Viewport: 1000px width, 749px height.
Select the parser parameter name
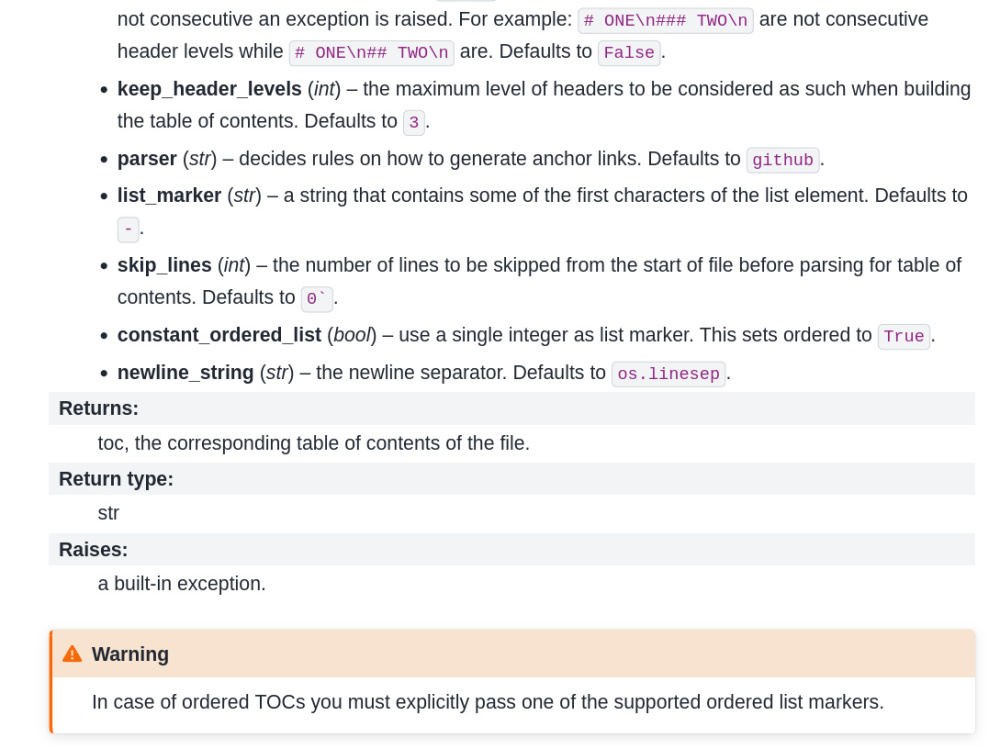point(147,158)
